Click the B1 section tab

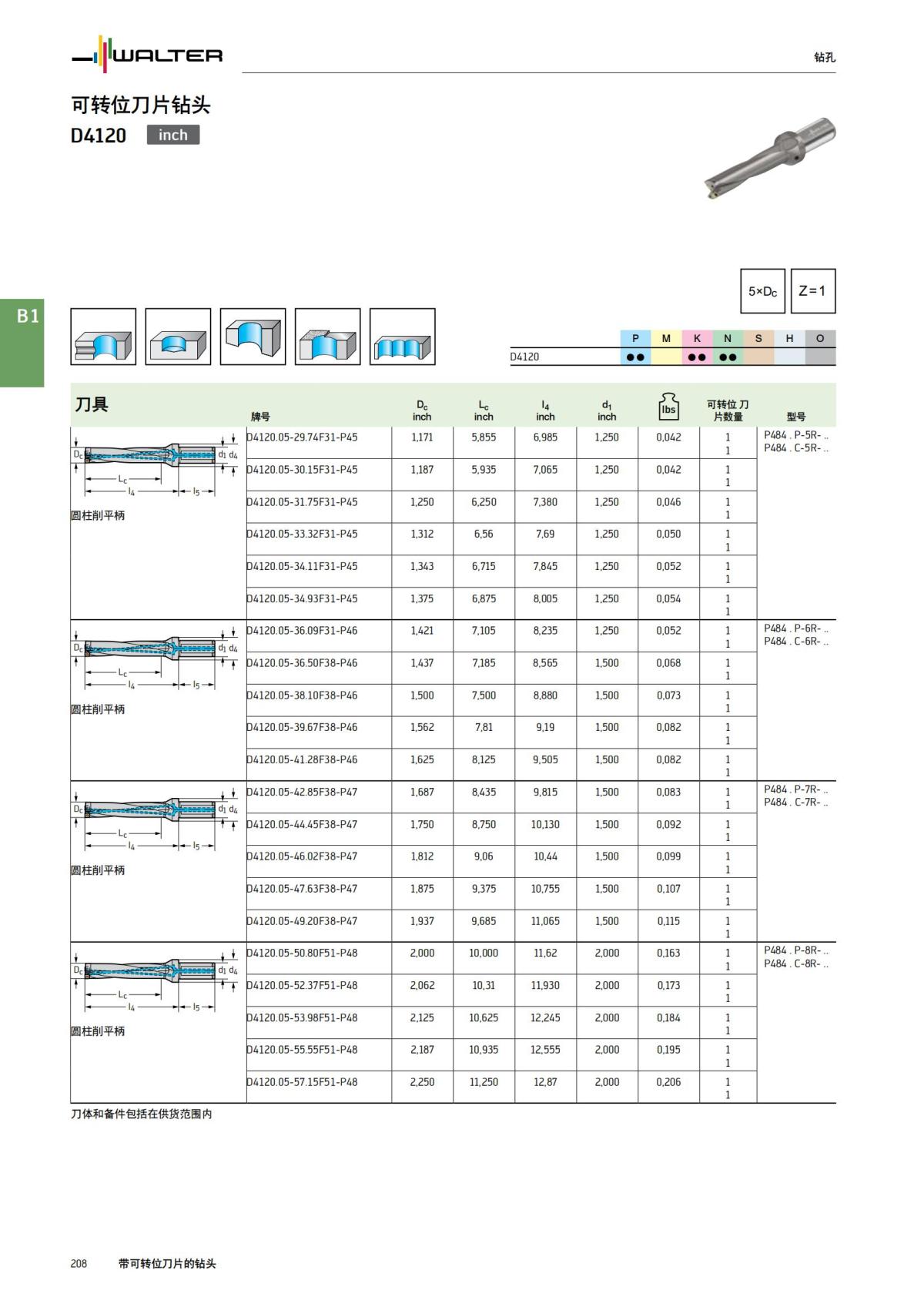[22, 343]
